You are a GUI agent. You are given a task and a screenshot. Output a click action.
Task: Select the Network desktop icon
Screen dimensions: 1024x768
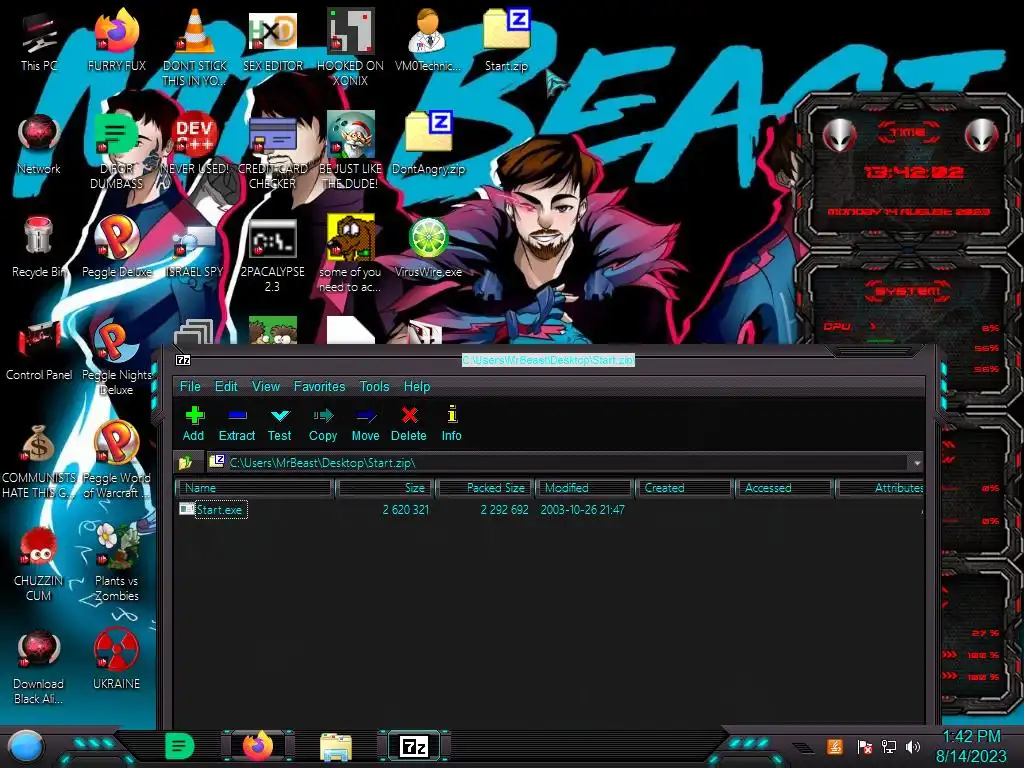coord(39,144)
